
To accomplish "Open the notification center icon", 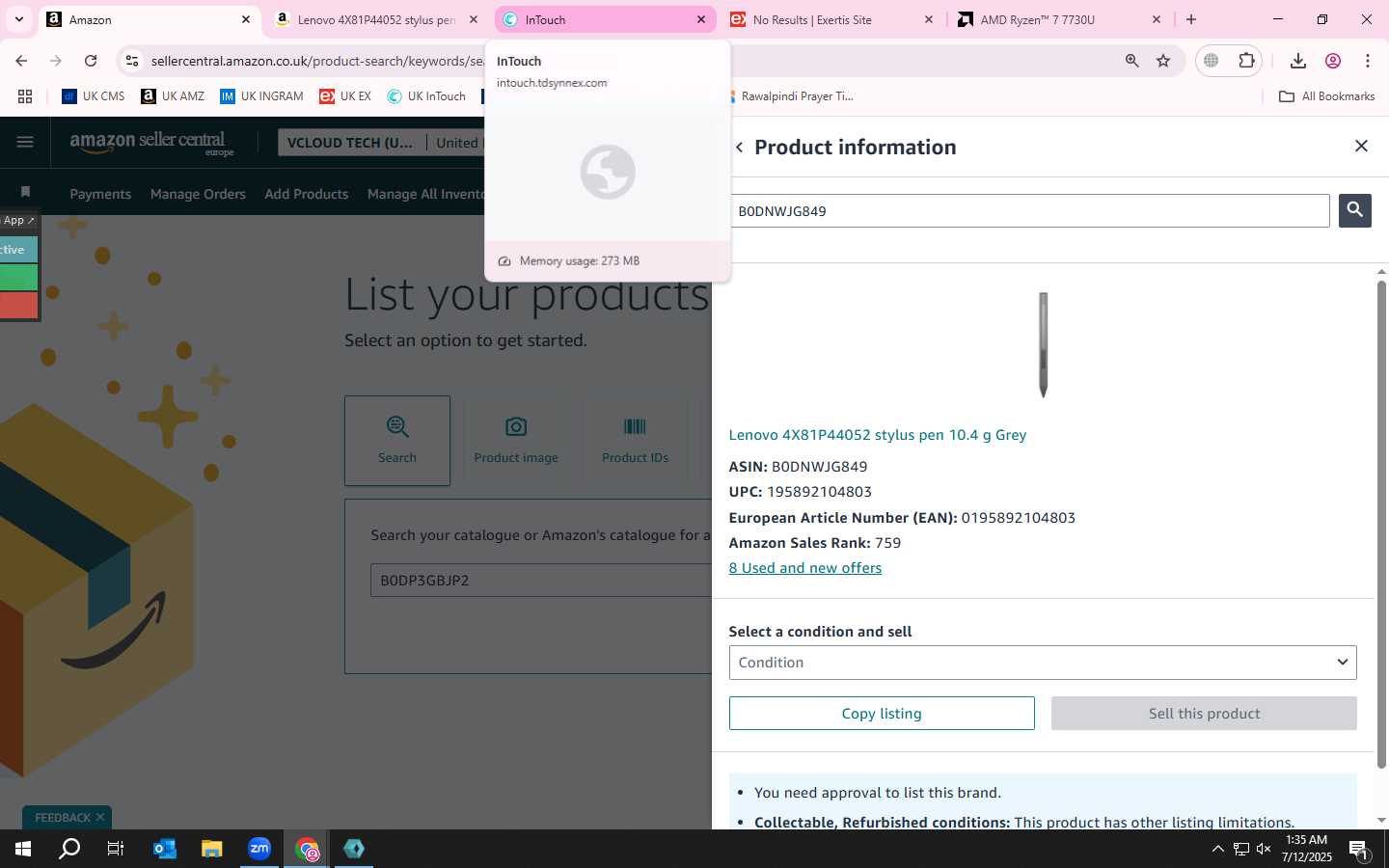I will pyautogui.click(x=1359, y=850).
